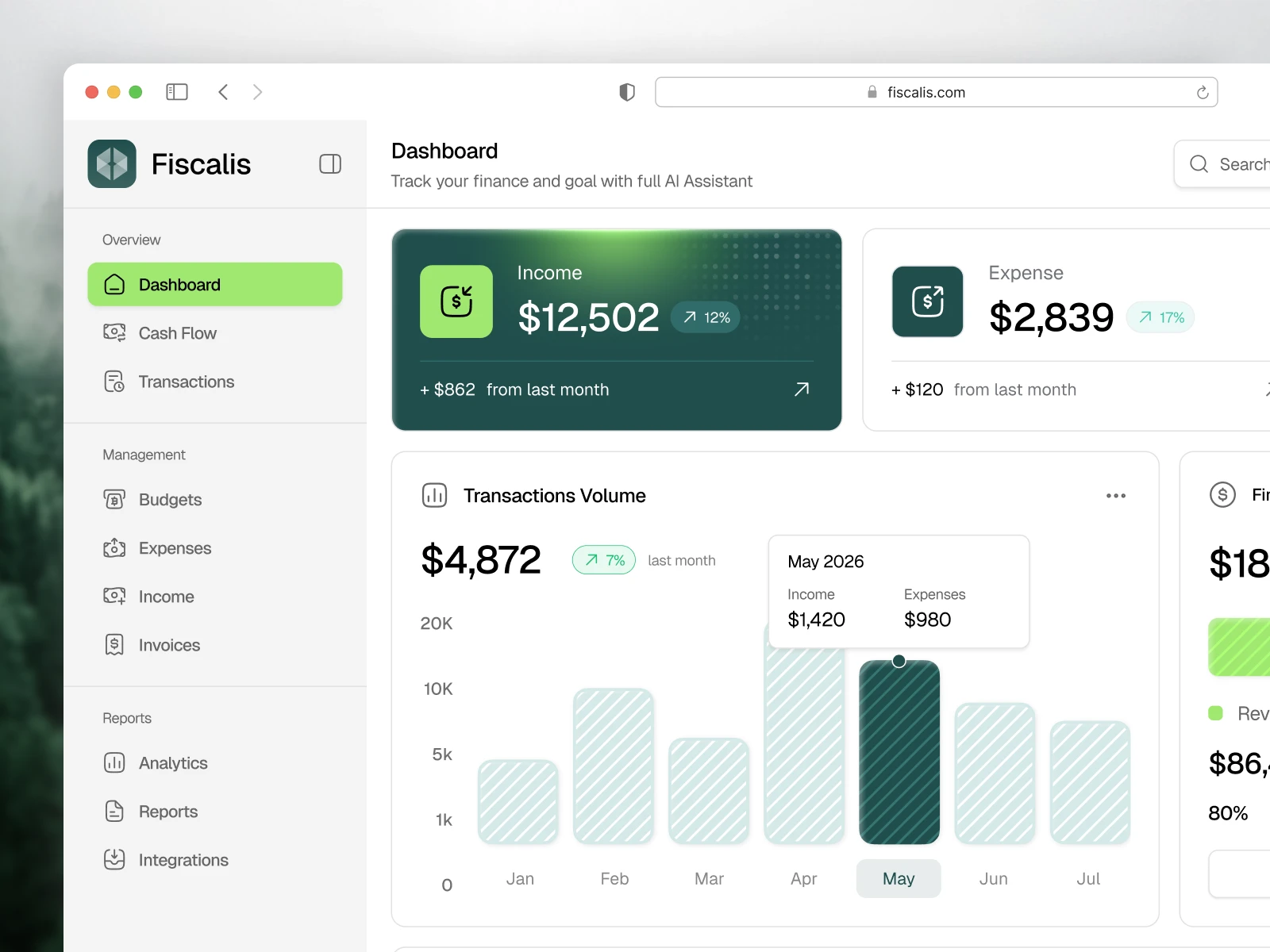Select the dark May bar
Image resolution: width=1270 pixels, height=952 pixels.
tap(899, 752)
